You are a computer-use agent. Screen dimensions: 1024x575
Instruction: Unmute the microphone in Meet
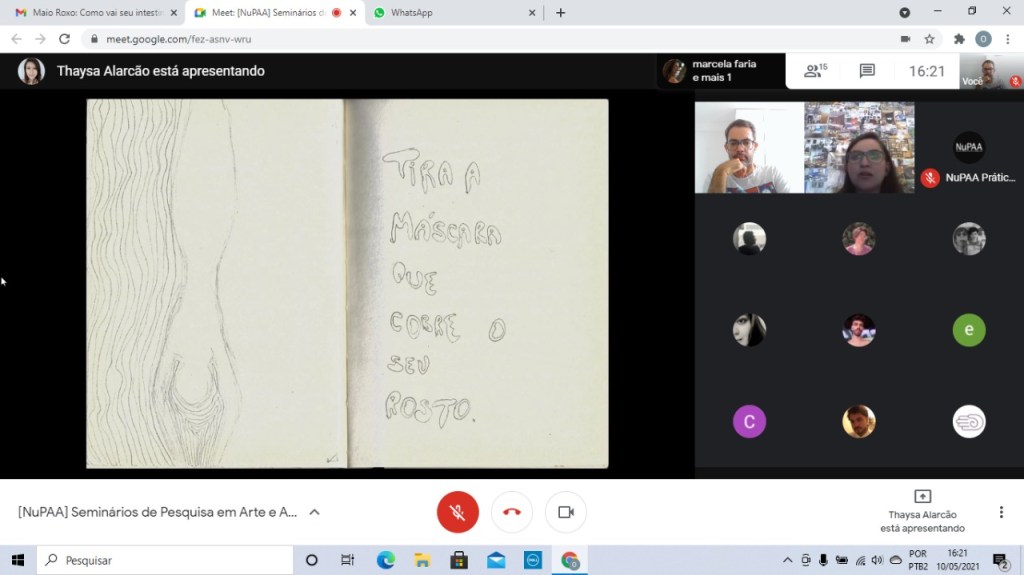[x=457, y=512]
